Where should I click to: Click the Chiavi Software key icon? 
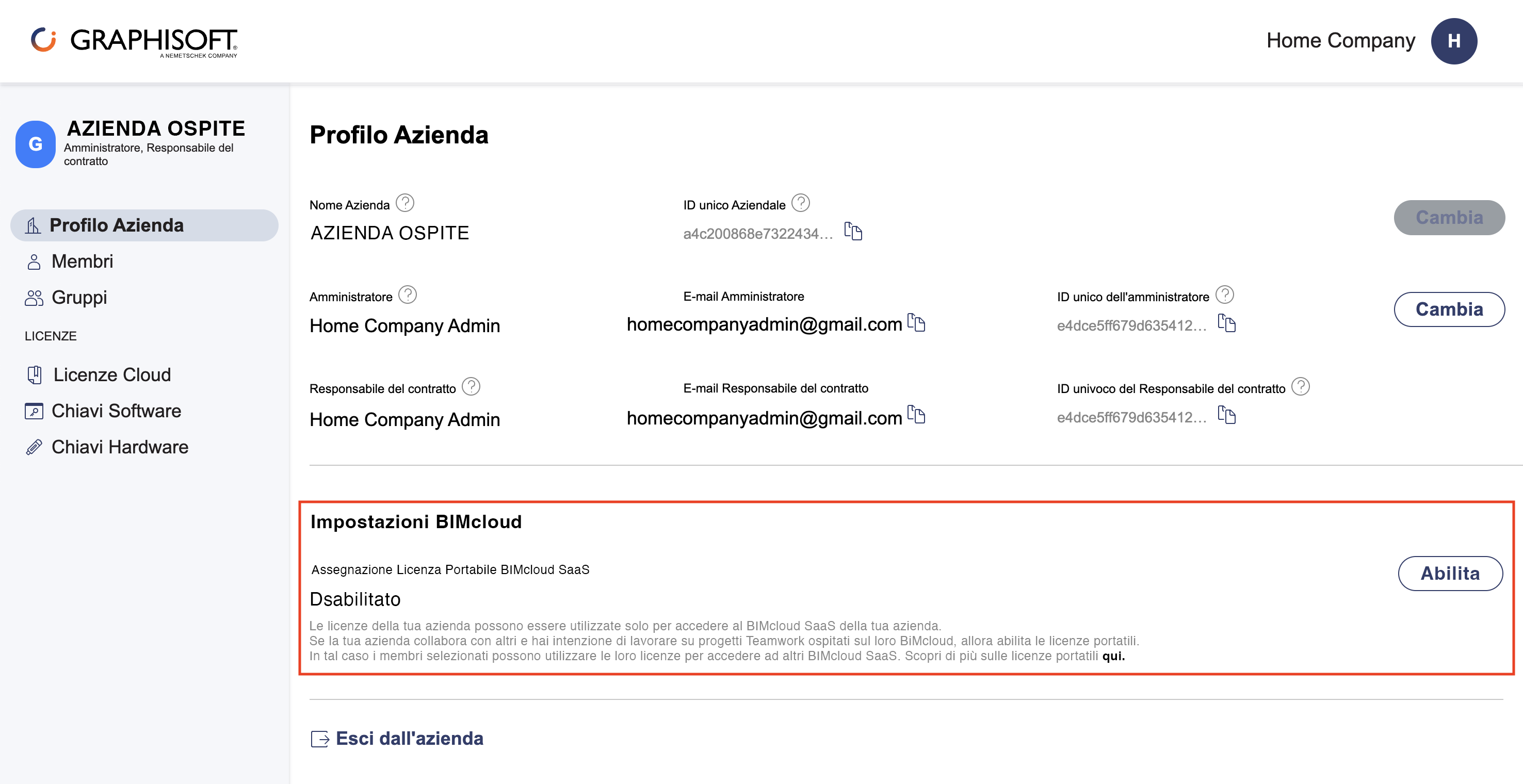(x=34, y=411)
